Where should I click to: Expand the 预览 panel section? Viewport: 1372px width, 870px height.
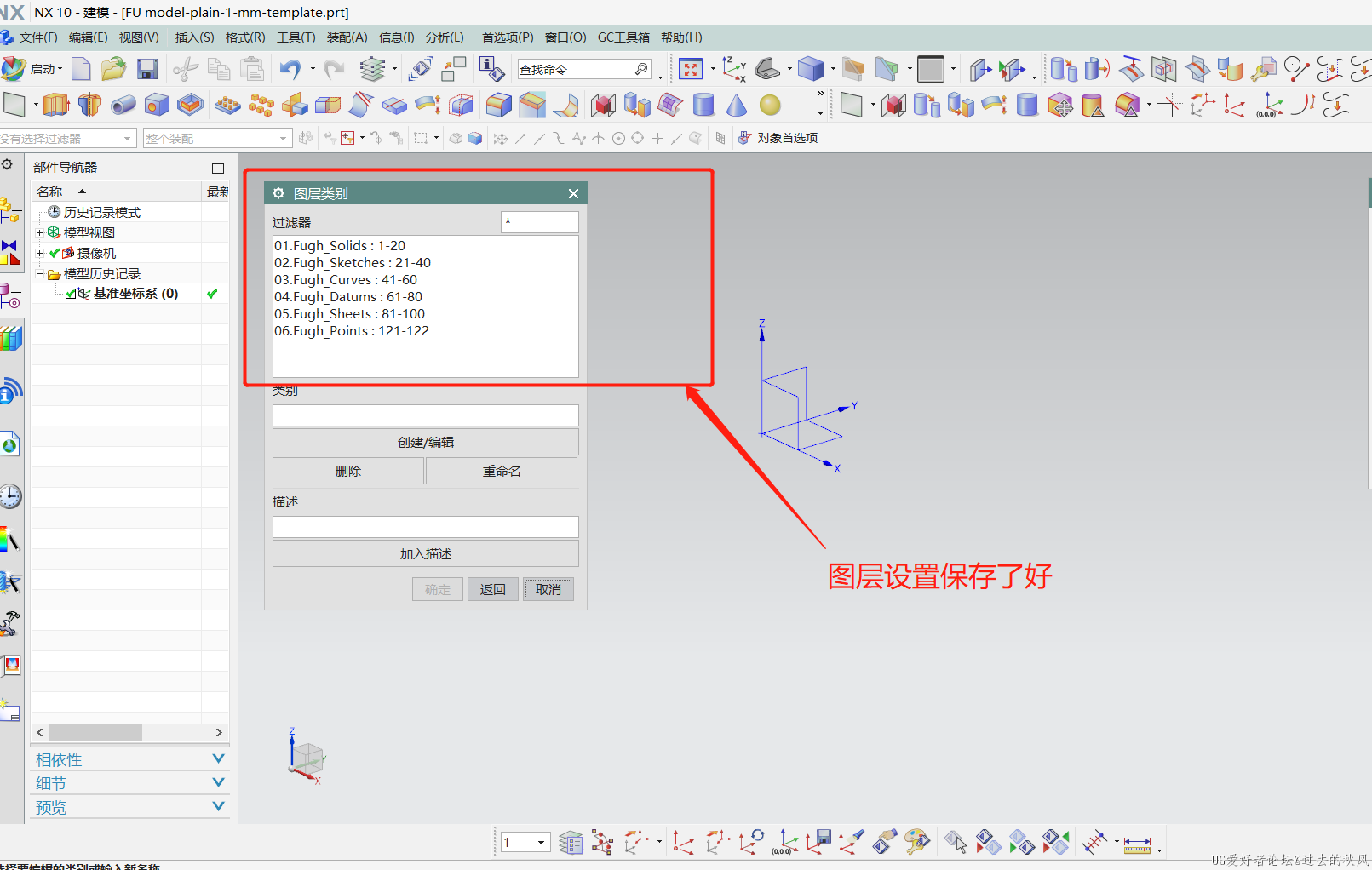pos(129,807)
